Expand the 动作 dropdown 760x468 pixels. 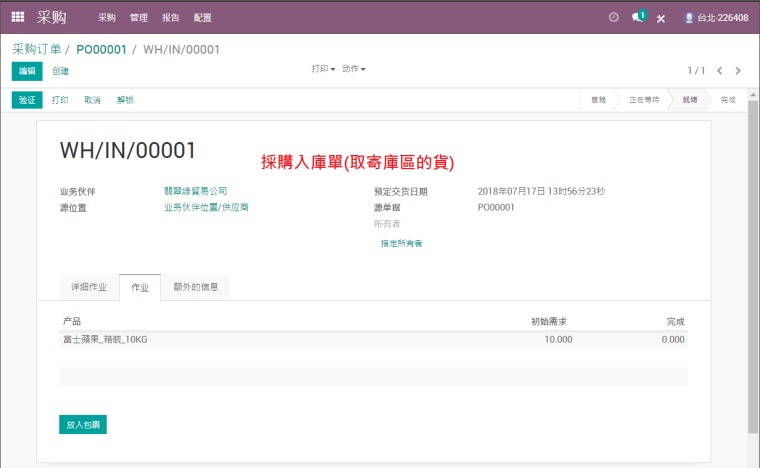354,69
